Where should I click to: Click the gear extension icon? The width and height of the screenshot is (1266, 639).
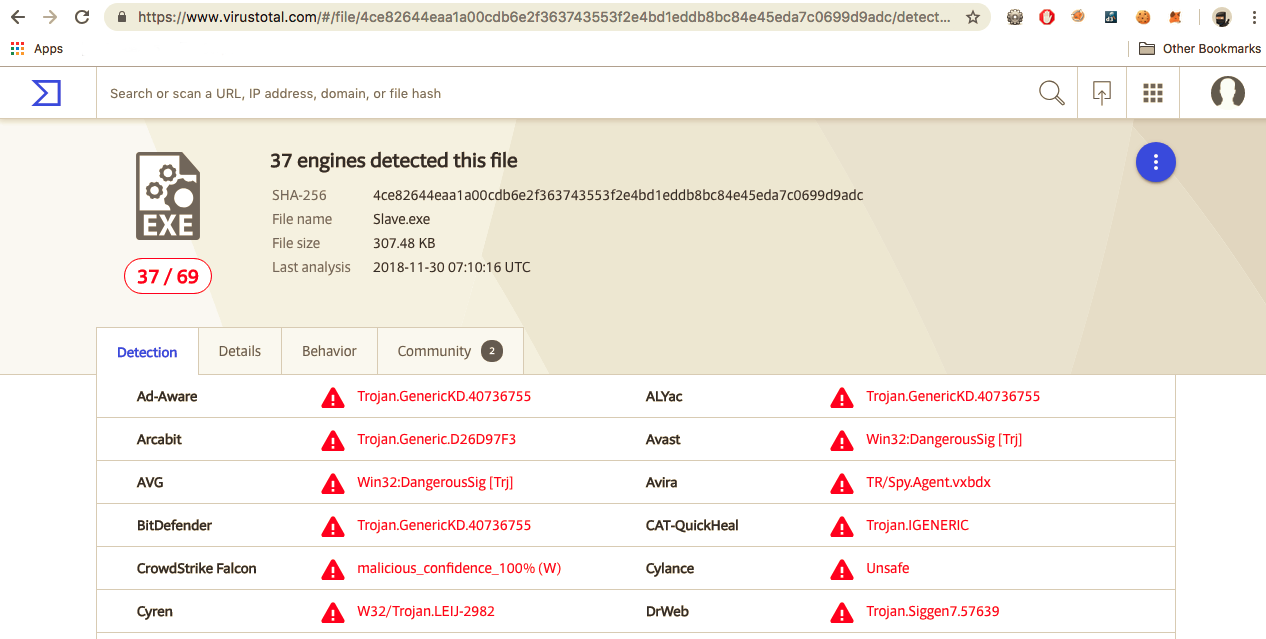point(1015,17)
